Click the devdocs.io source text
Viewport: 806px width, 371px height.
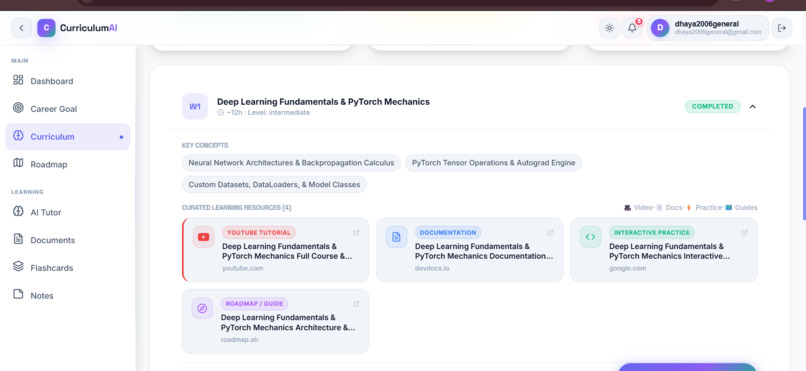[432, 268]
